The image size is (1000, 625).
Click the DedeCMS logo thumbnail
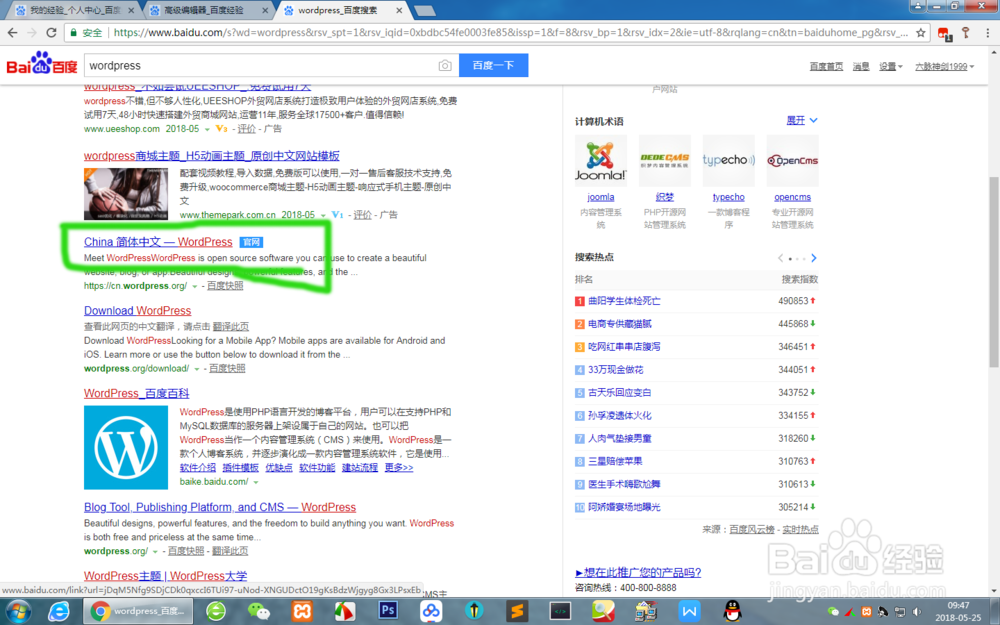pyautogui.click(x=665, y=161)
